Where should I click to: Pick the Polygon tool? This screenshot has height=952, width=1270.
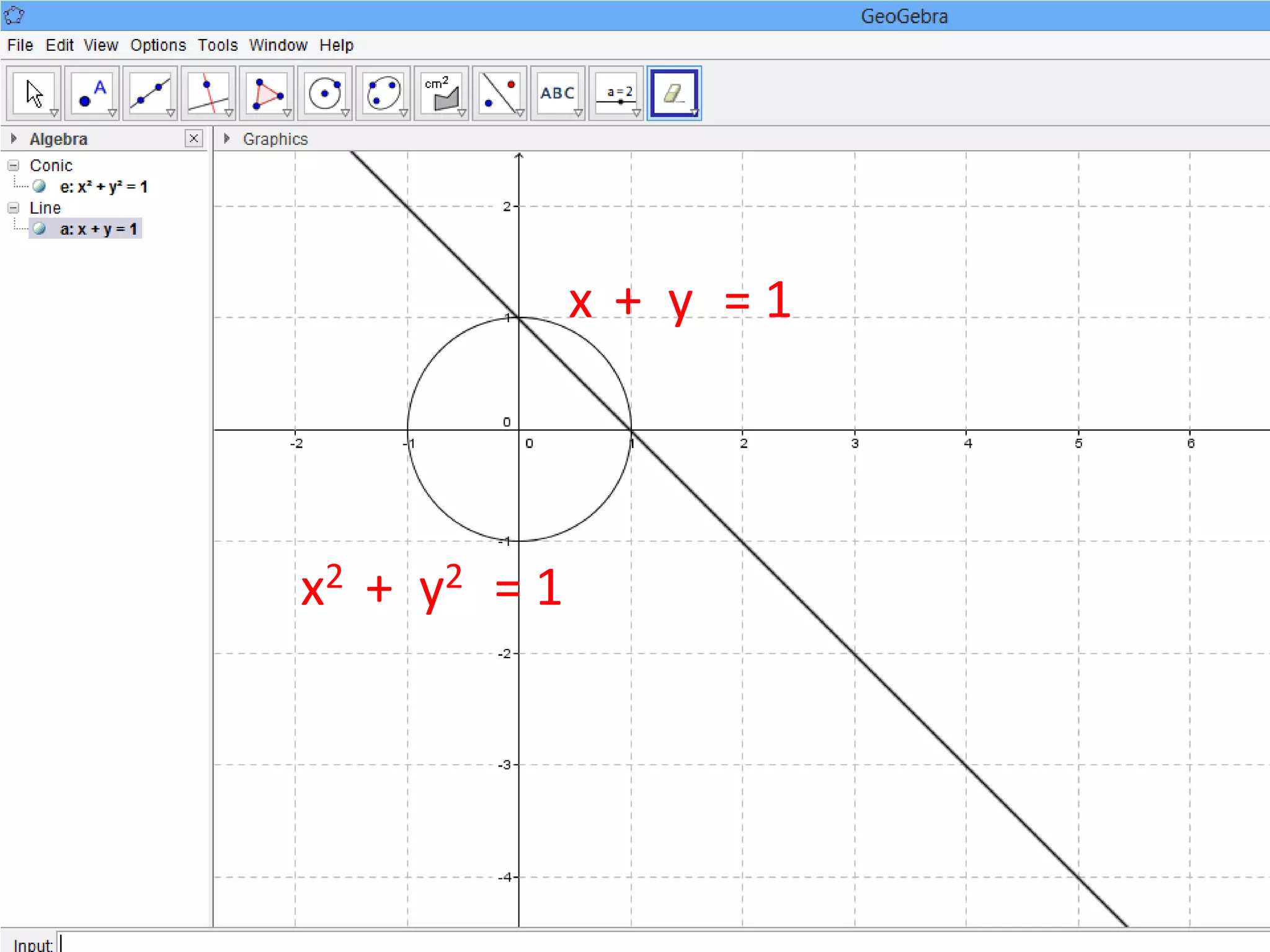click(267, 93)
